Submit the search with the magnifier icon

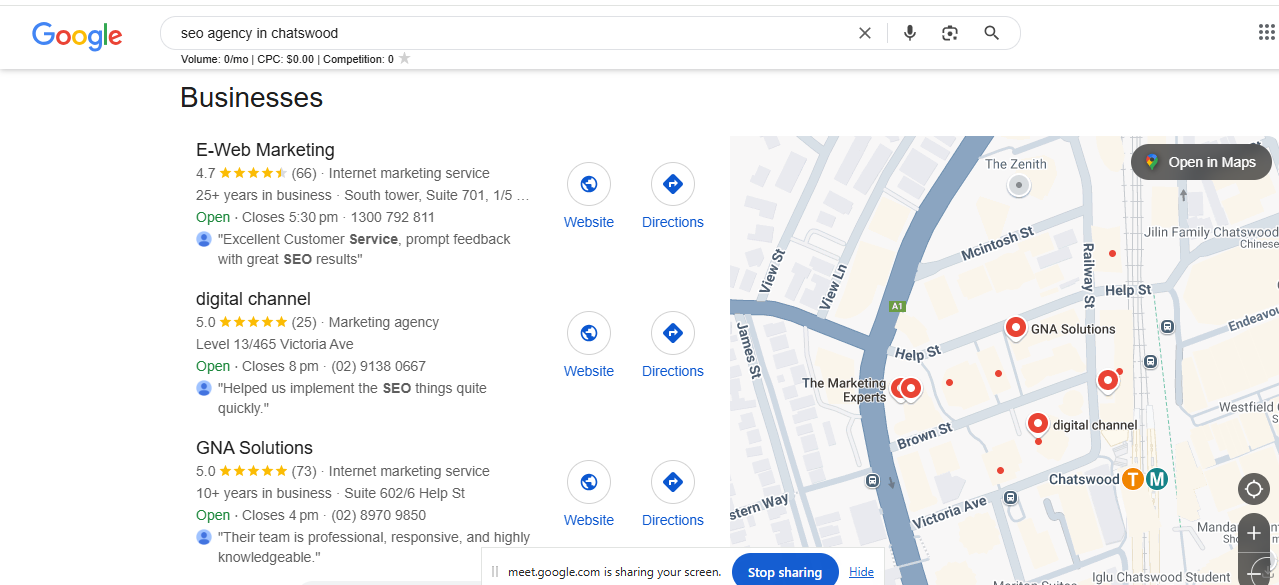point(992,33)
